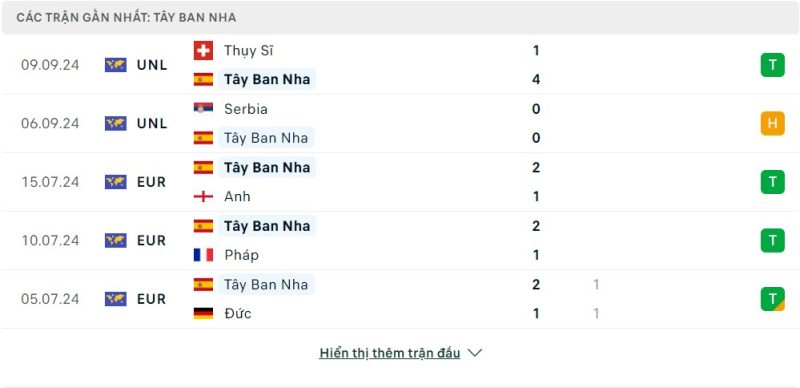Viewport: 800px width, 388px height.
Task: Click the France flag icon next to Pháp
Action: click(203, 255)
